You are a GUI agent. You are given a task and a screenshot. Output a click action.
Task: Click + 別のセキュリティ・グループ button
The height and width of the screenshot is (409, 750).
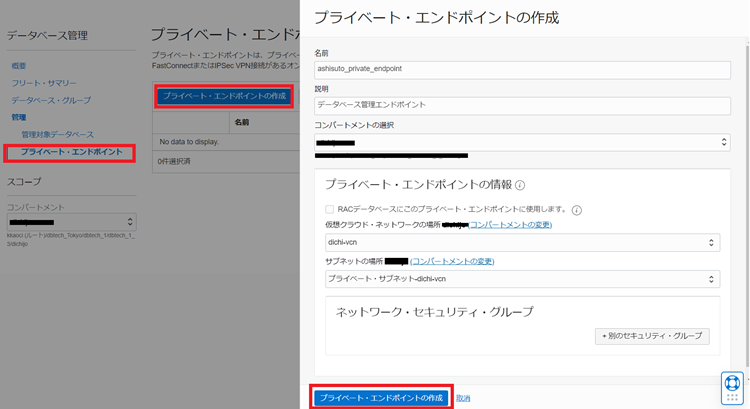[652, 336]
